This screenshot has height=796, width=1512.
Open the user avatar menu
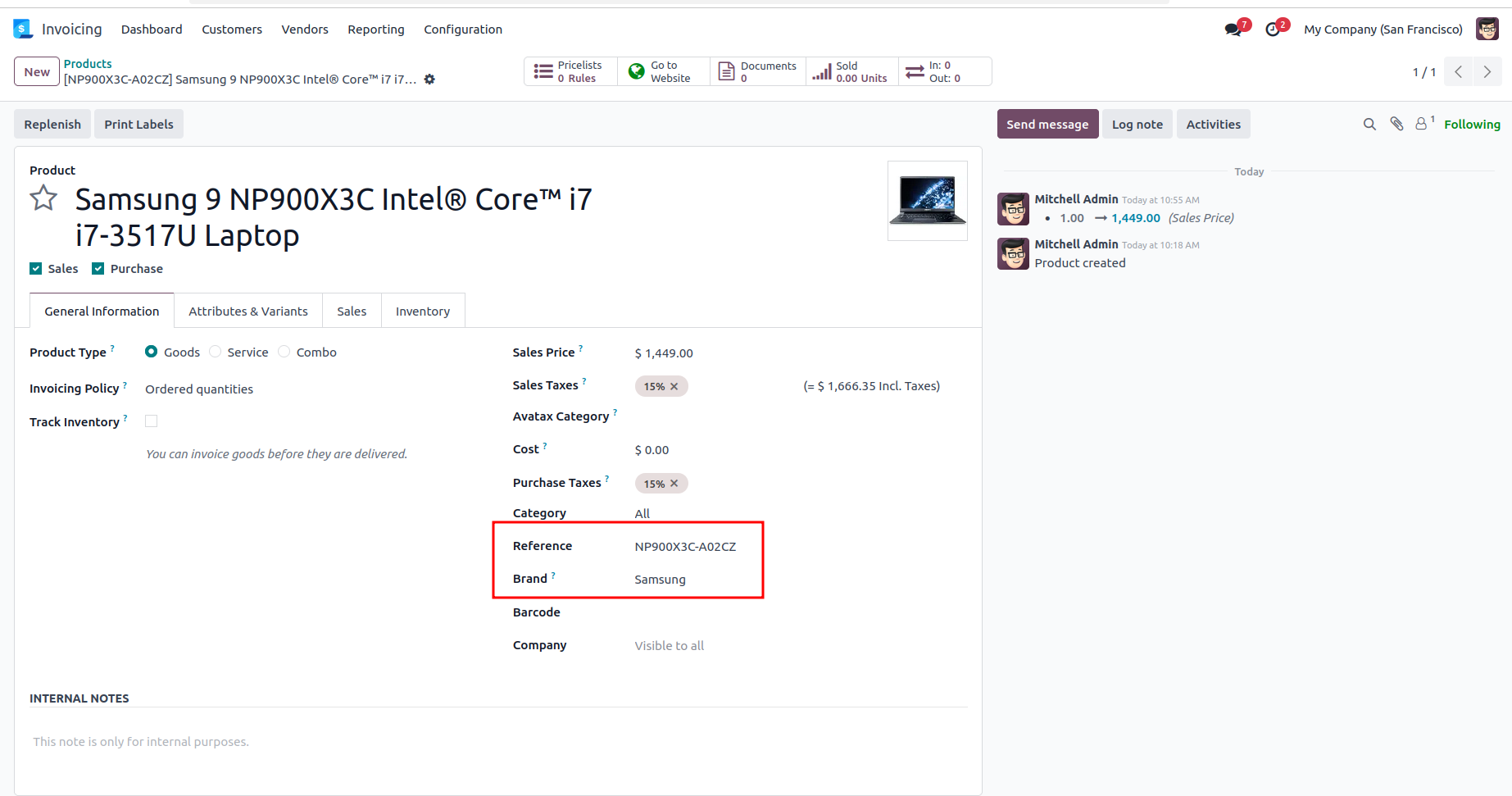1487,30
